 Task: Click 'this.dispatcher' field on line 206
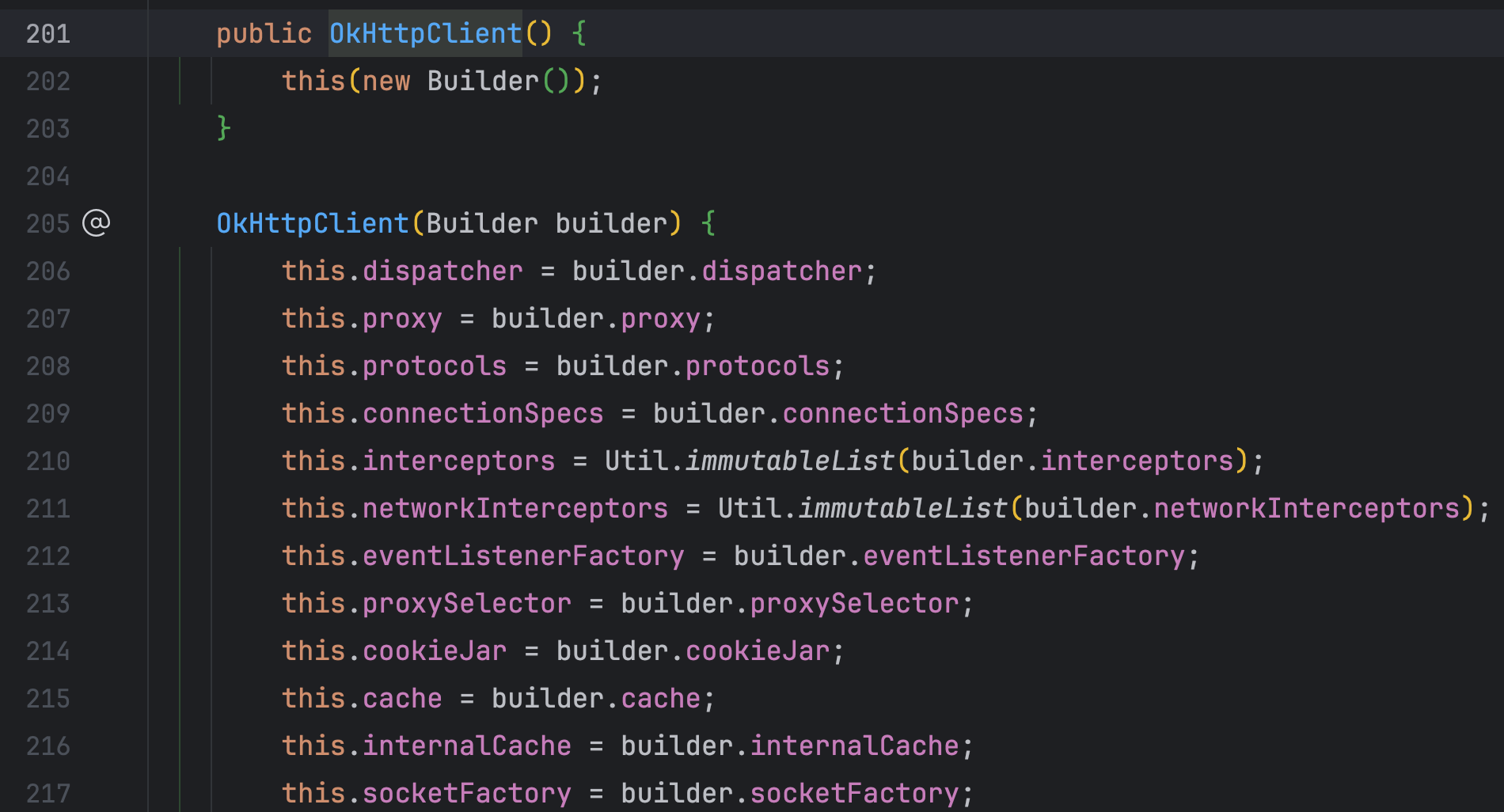click(x=402, y=271)
